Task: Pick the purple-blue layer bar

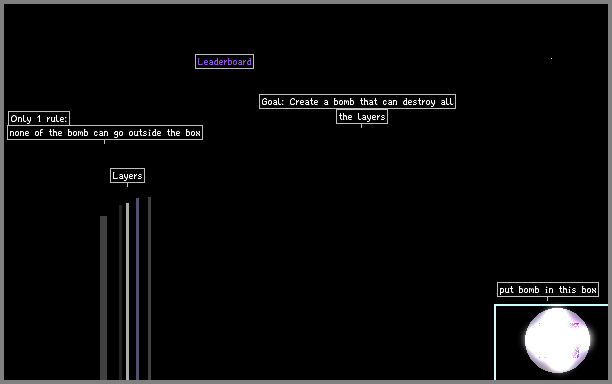Action: pos(137,289)
